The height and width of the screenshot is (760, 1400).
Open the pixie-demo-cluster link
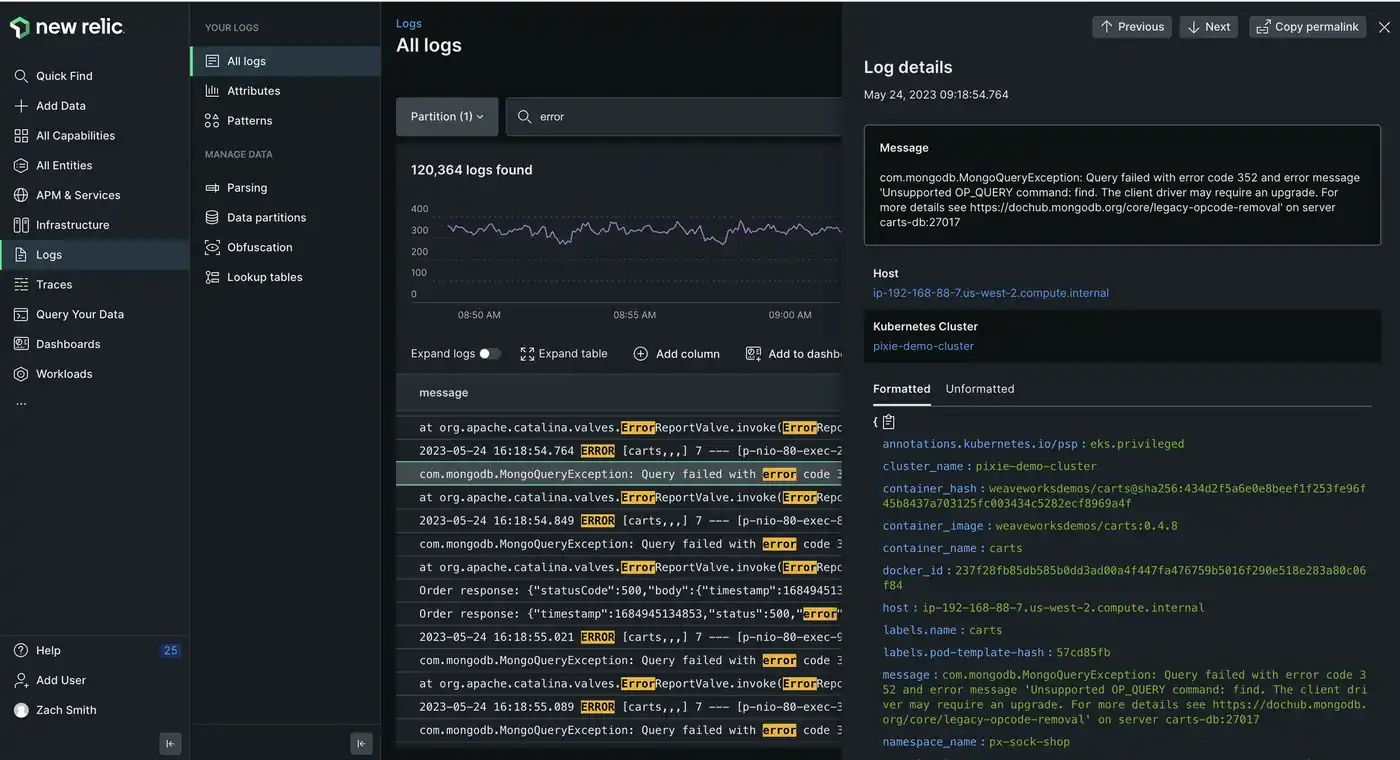(923, 346)
